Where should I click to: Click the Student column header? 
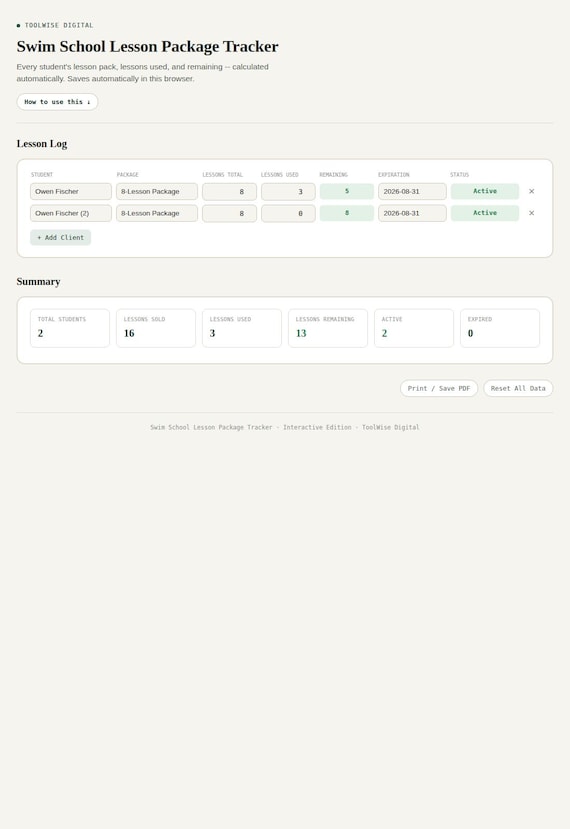pyautogui.click(x=42, y=174)
